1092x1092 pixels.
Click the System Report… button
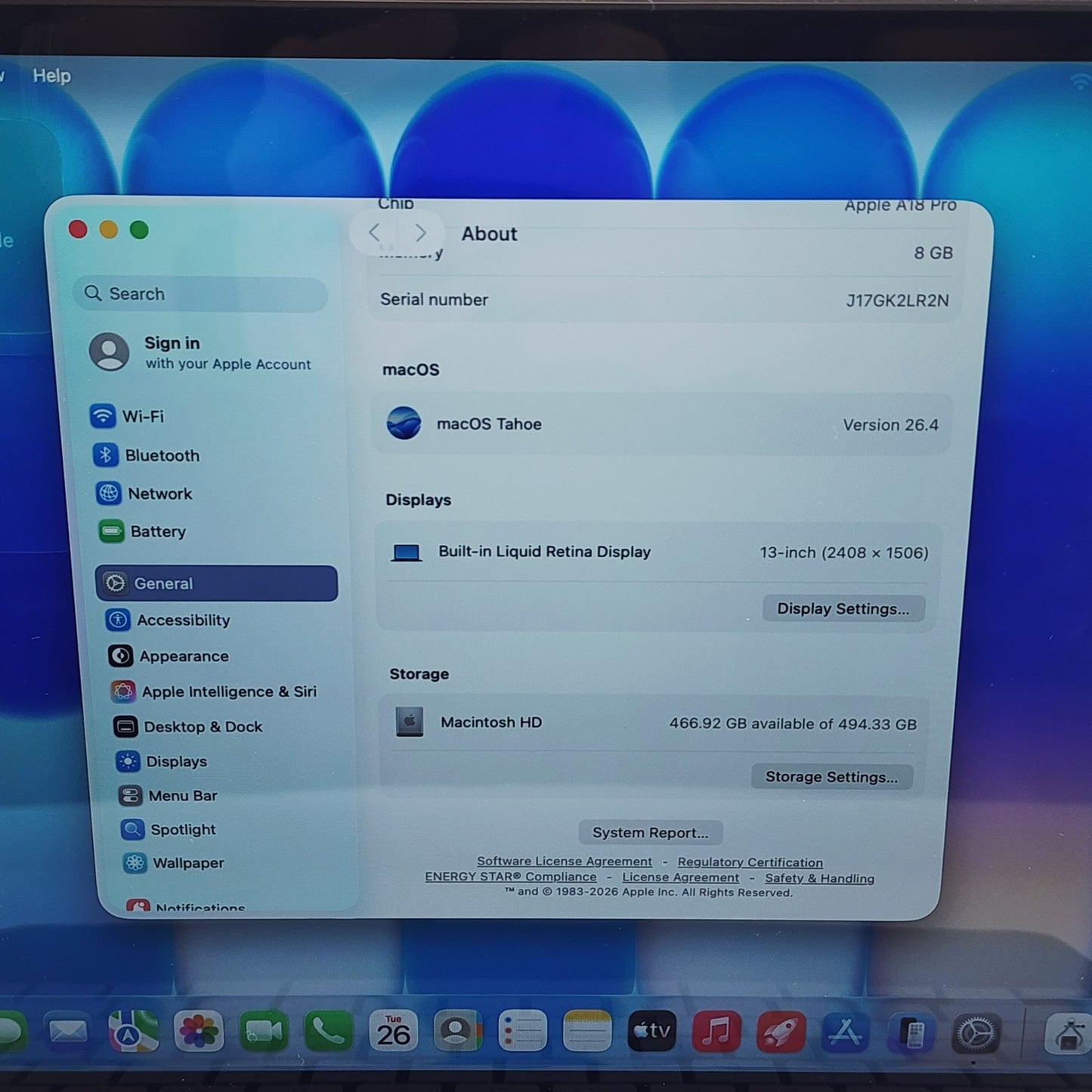point(651,833)
